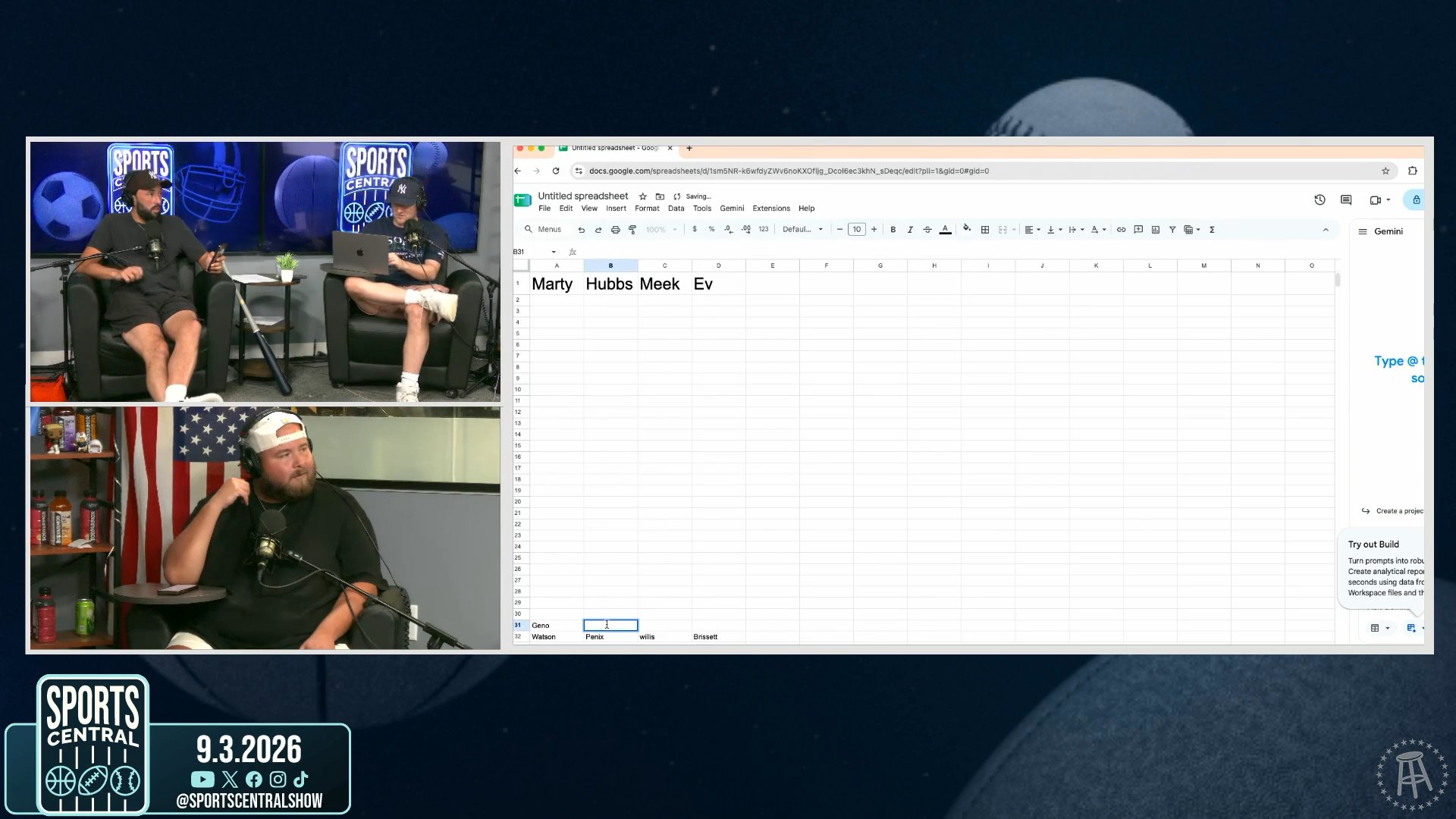Open the browser extensions puzzle icon
The width and height of the screenshot is (1456, 819).
coord(1412,171)
